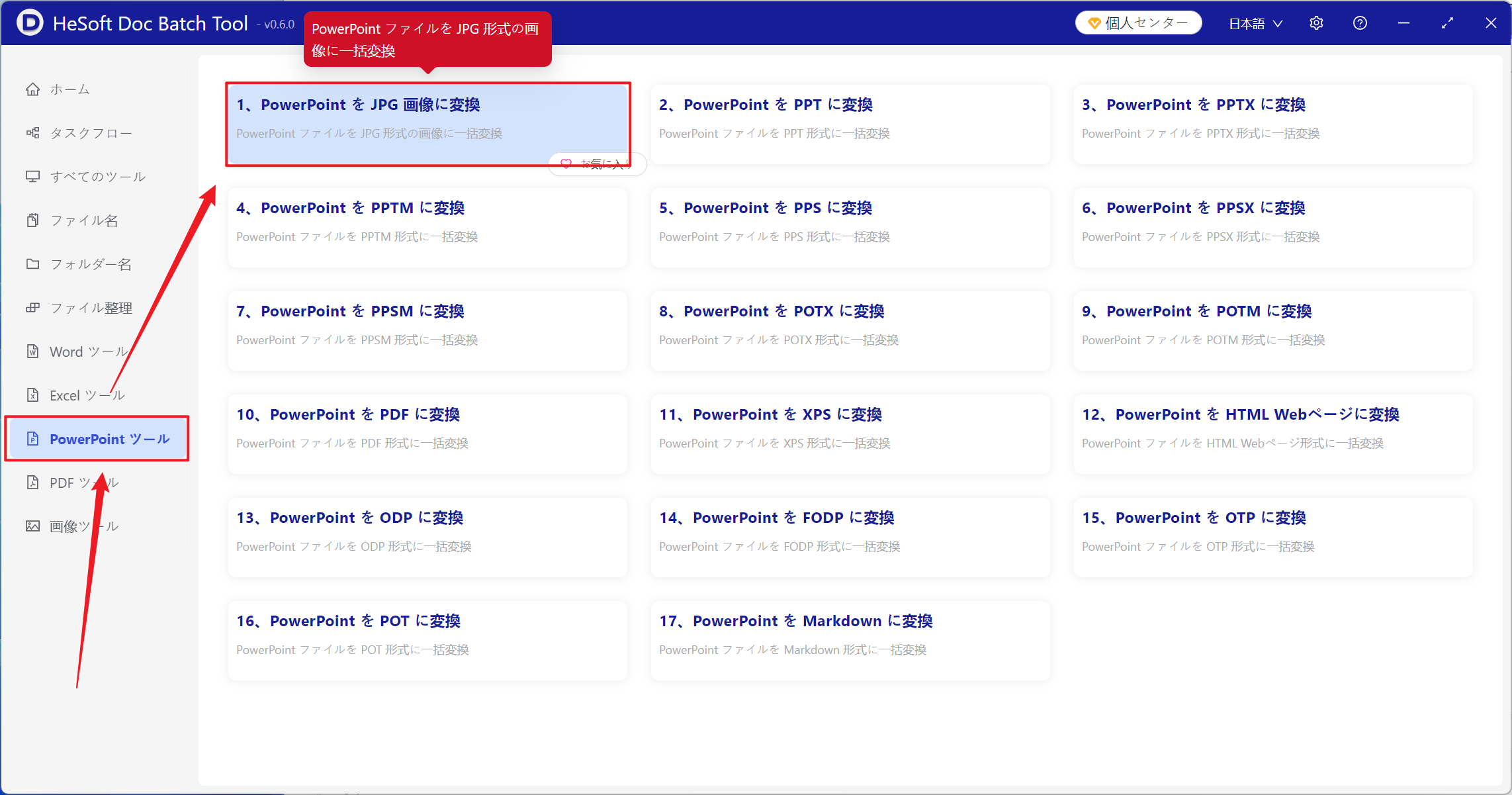The height and width of the screenshot is (795, 1512).
Task: Open PowerPoint を PPS に変換 tool
Action: 850,227
